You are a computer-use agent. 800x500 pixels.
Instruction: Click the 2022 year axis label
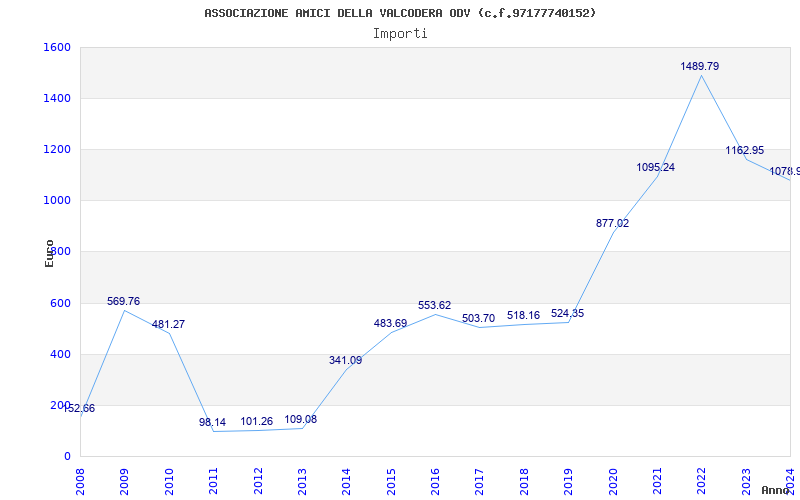[x=702, y=482]
